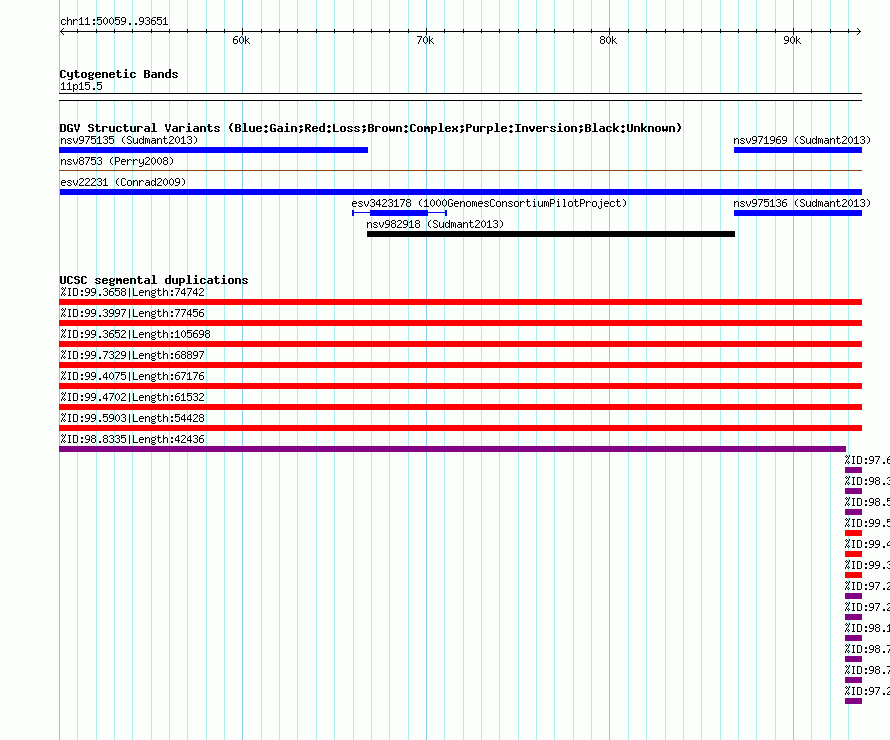The width and height of the screenshot is (890, 740).
Task: Click the %ID:99.3658|Length:74742 label
Action: tap(132, 292)
